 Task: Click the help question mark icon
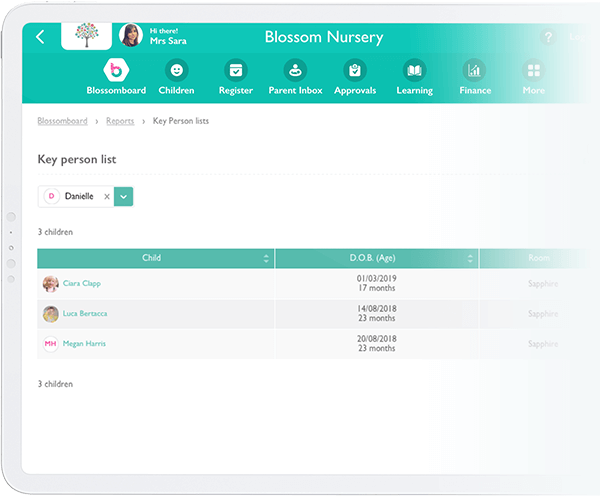(x=548, y=37)
